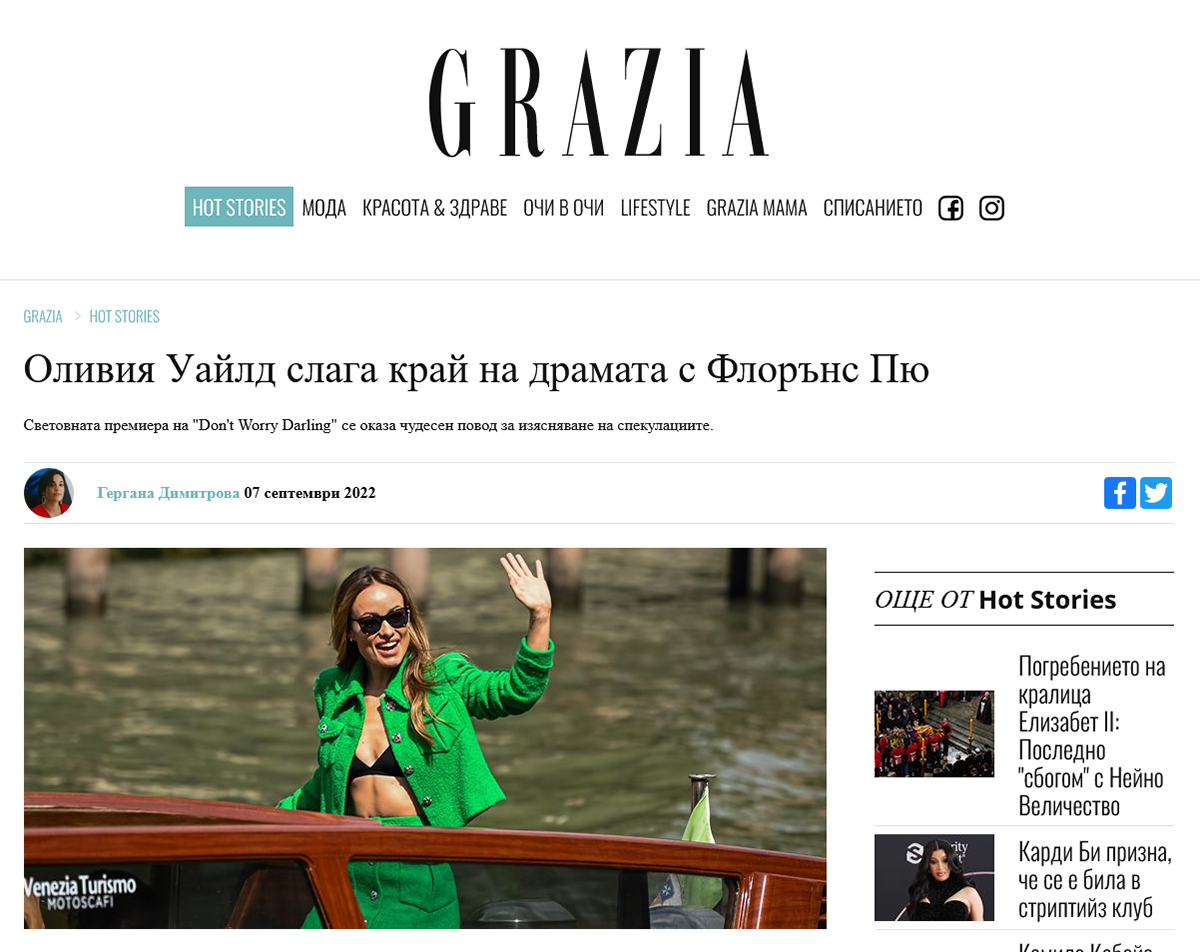
Task: Go to КРАСОТА & ЗДРАВЕ section
Action: 435,208
